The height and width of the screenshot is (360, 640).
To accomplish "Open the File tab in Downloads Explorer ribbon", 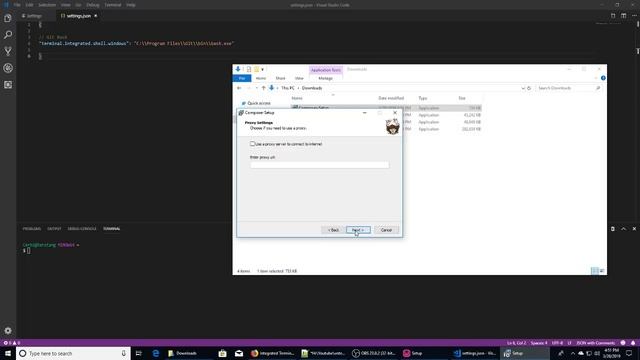I will point(242,78).
